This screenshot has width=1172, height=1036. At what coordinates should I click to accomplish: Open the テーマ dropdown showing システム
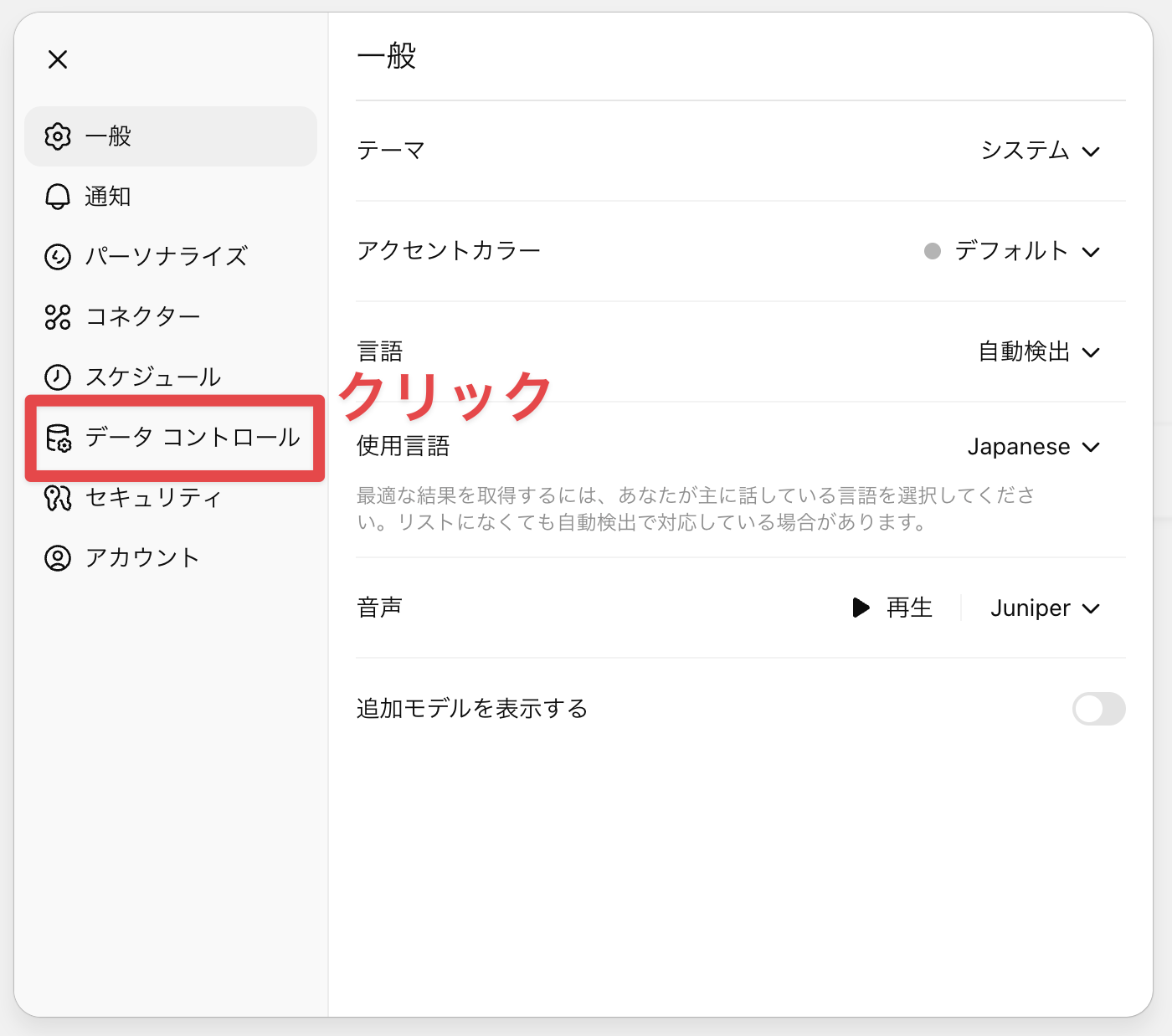pos(1040,151)
